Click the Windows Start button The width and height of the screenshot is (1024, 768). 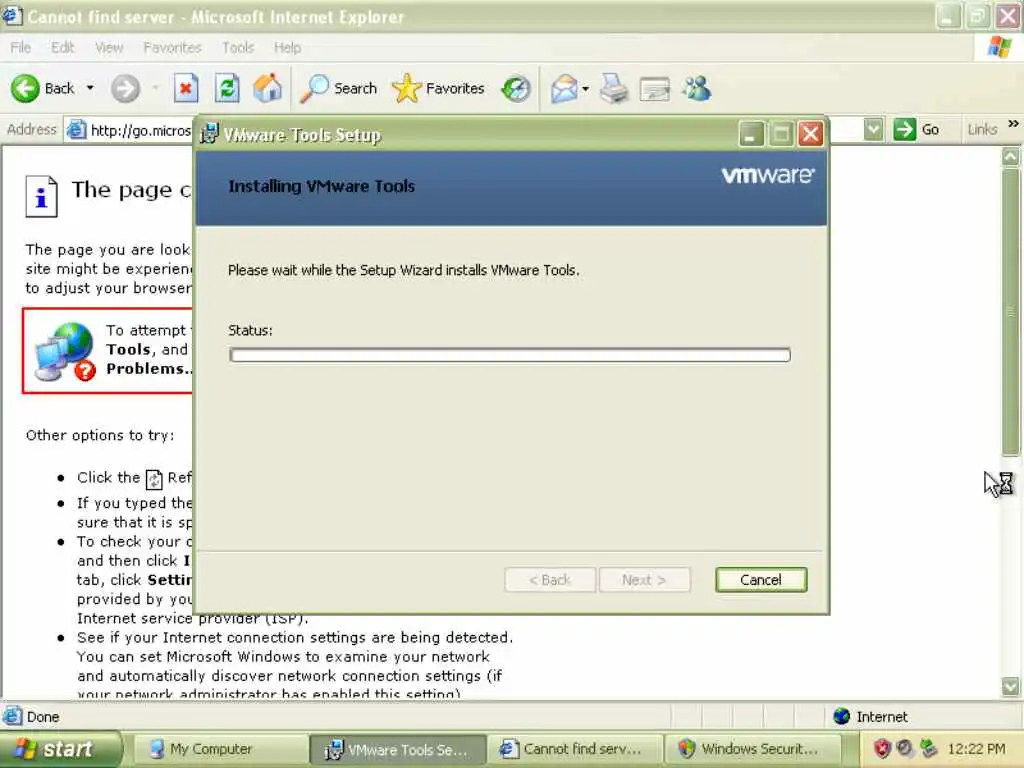click(61, 749)
